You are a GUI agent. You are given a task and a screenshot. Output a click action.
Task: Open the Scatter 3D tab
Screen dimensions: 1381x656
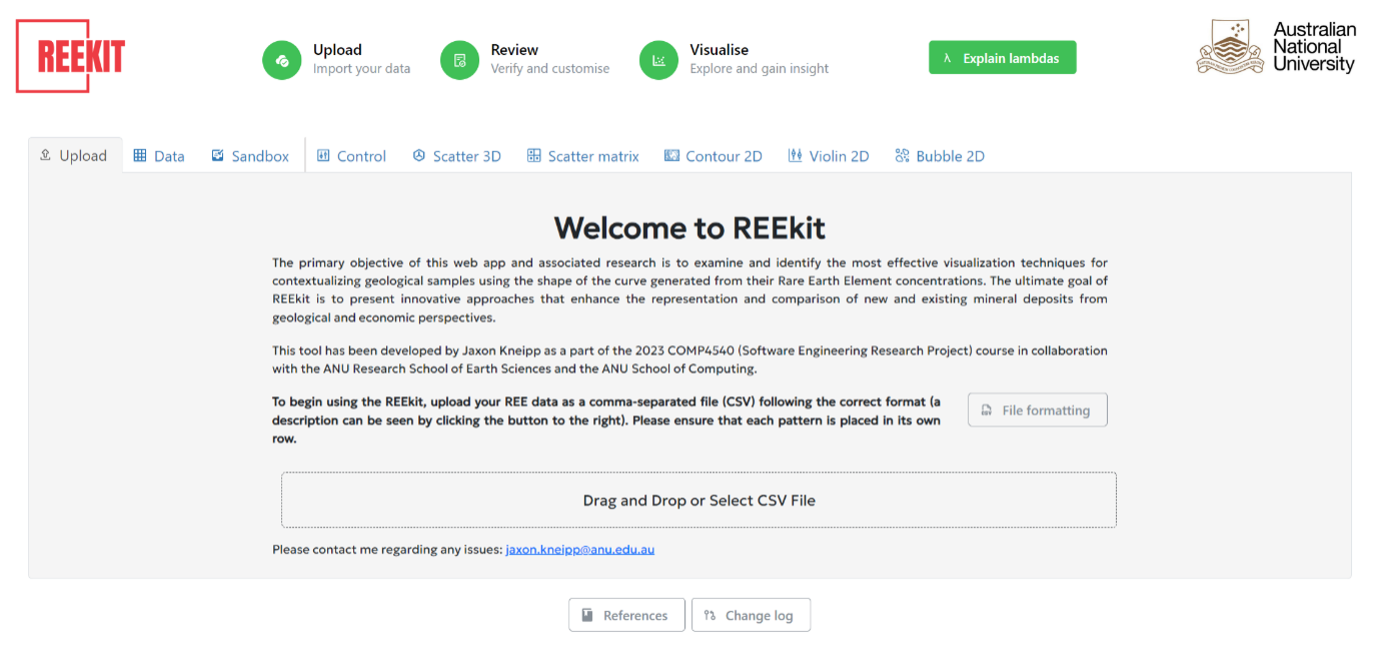tap(457, 156)
